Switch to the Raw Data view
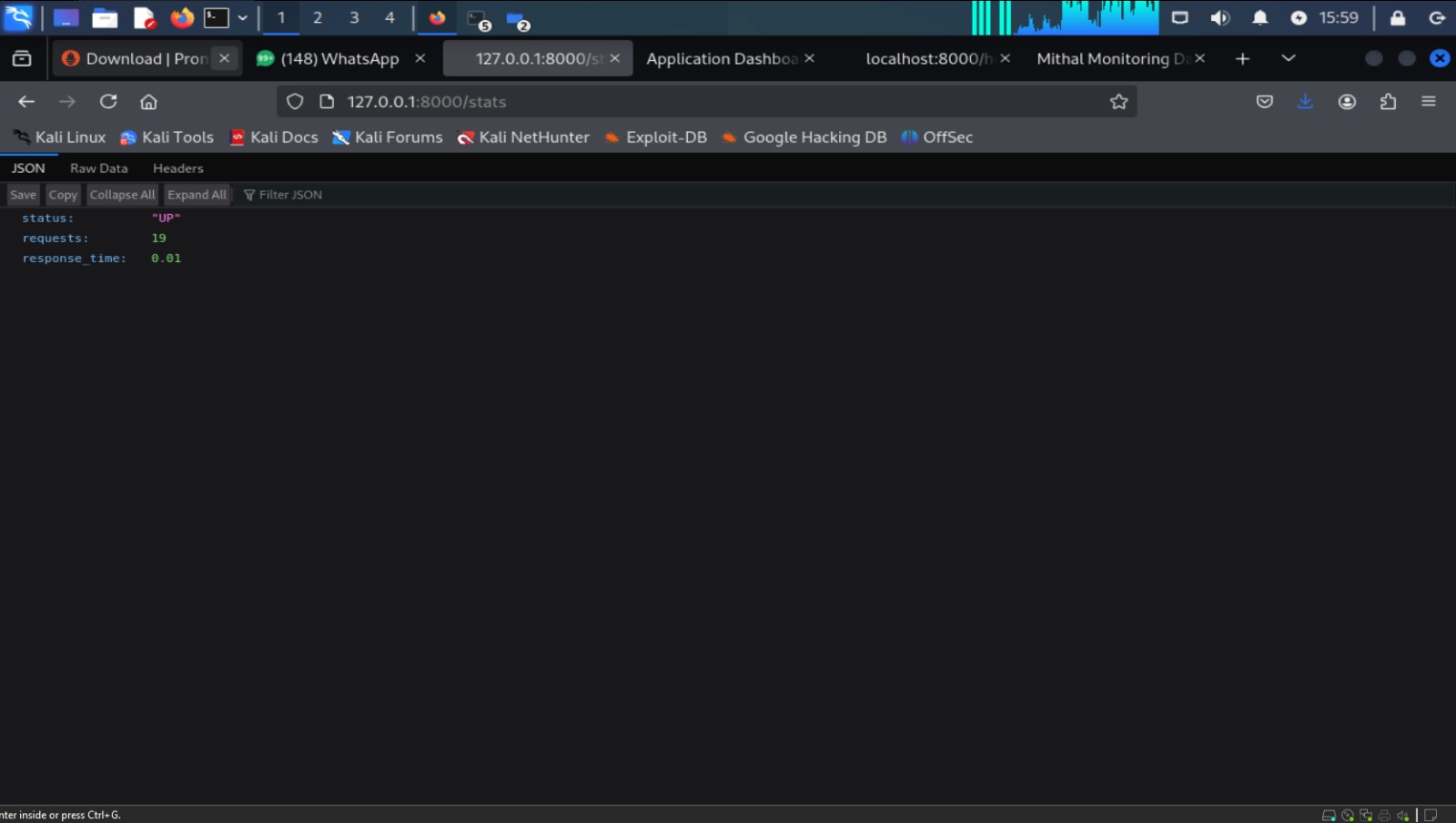 [x=99, y=168]
